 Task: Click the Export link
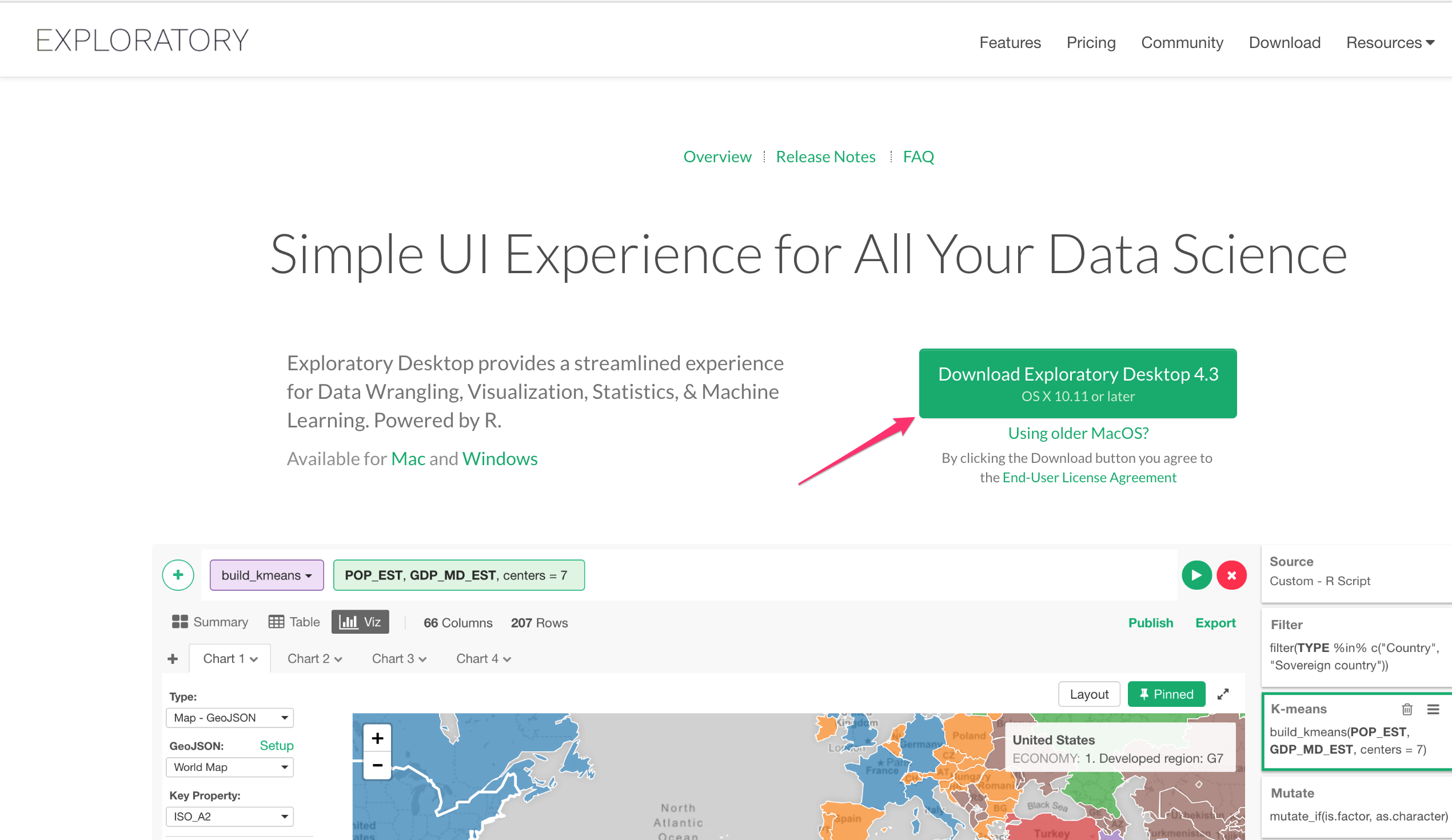tap(1215, 623)
